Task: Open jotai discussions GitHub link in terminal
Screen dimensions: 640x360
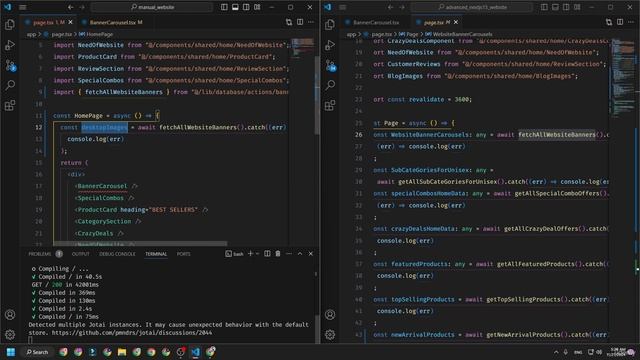Action: (132, 333)
